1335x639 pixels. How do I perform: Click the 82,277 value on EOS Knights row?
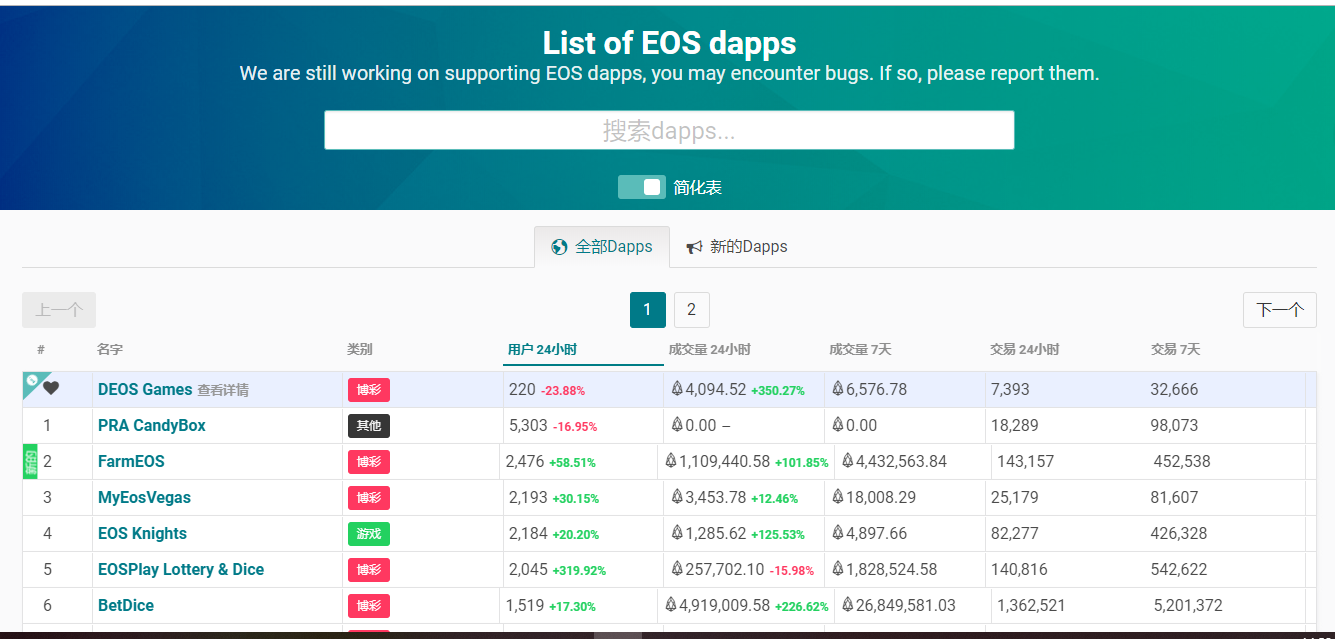pos(1014,533)
